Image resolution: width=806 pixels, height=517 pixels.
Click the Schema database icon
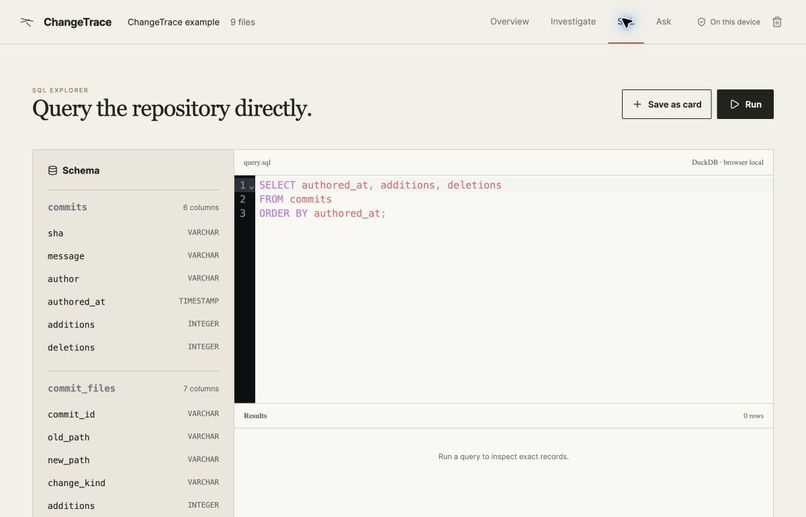tap(52, 170)
